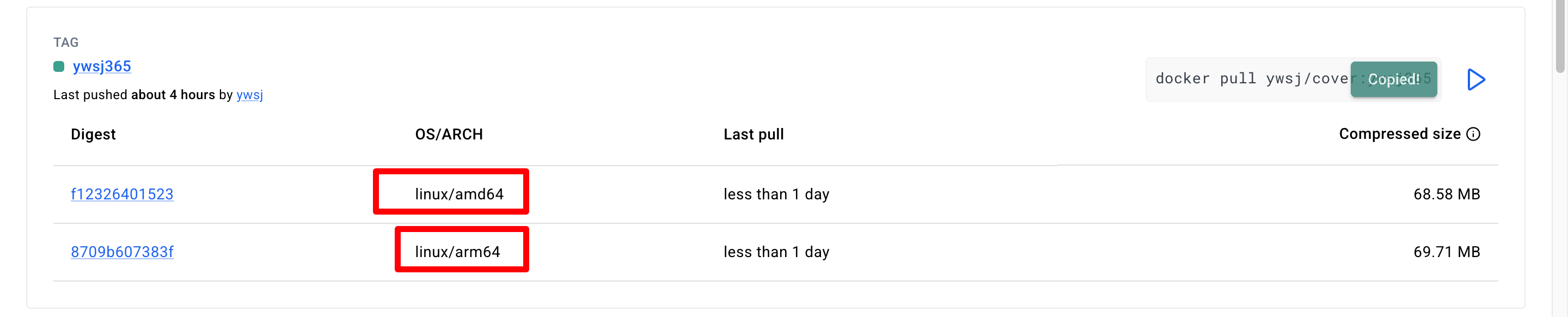Click the OS/ARCH column header

pos(449,135)
